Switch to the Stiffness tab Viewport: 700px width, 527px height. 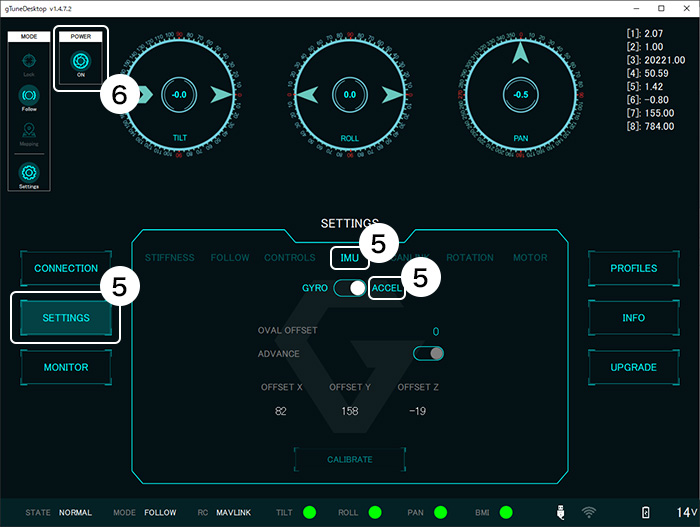click(170, 258)
